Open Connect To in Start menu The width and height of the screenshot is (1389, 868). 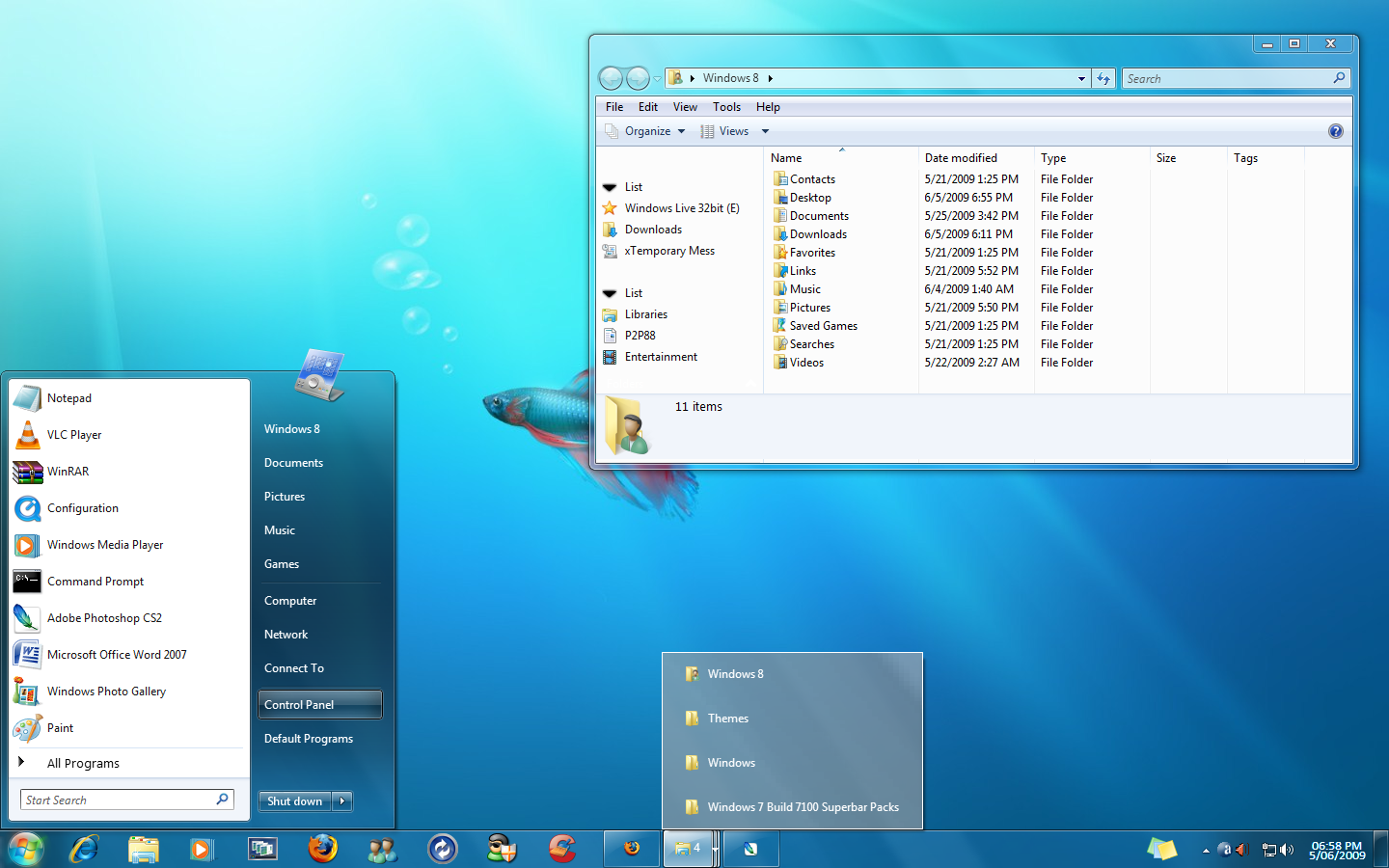click(x=320, y=668)
